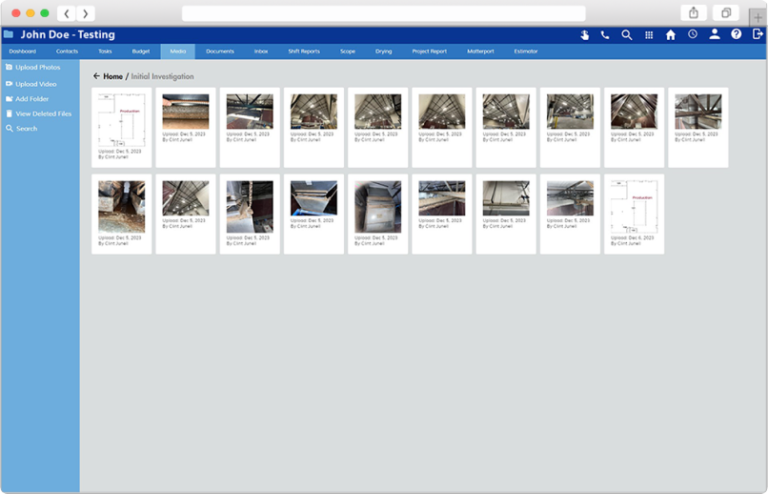The image size is (768, 494).
Task: Go to home via house icon
Action: pos(671,35)
